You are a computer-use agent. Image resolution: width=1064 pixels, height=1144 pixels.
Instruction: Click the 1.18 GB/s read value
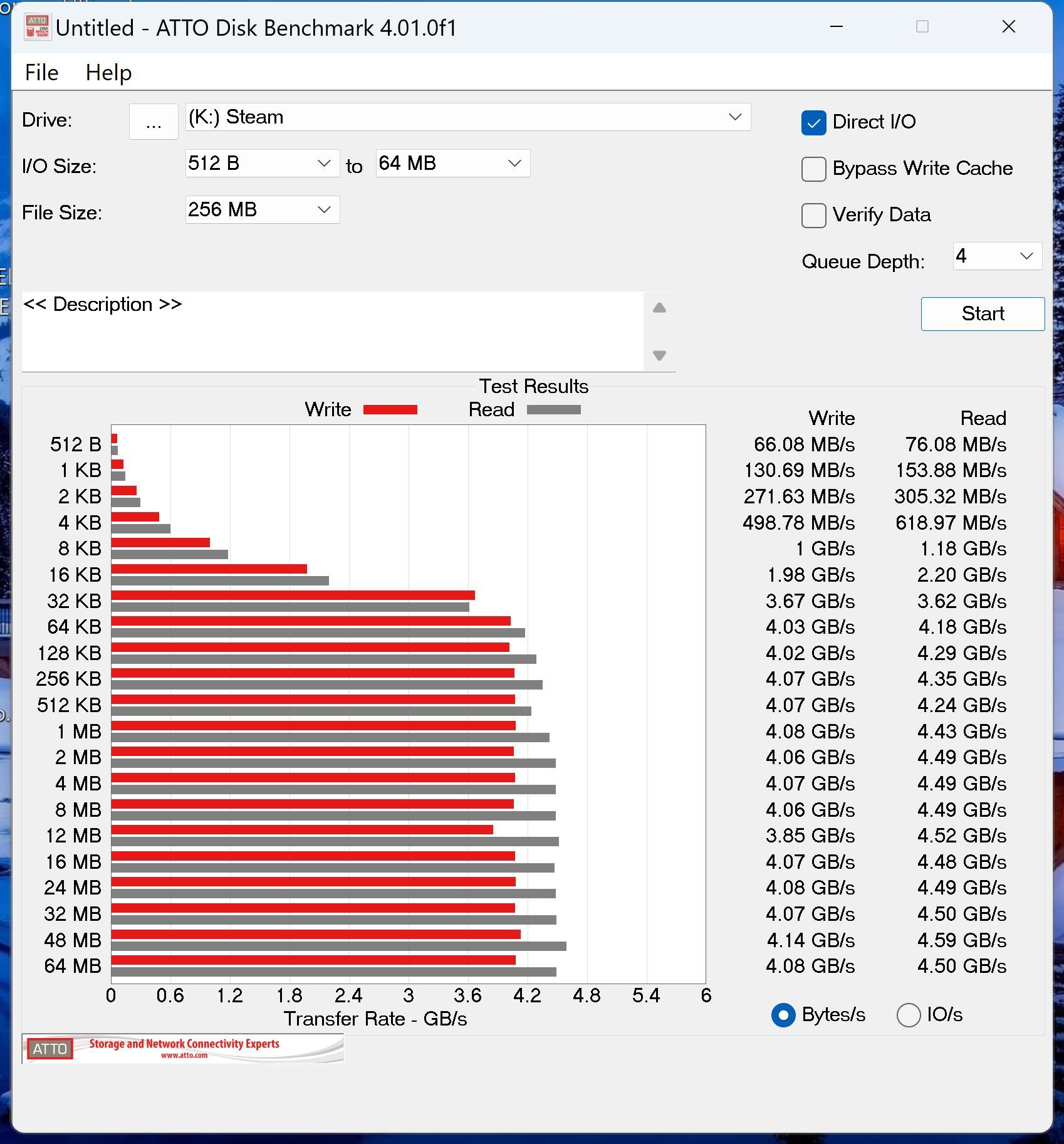pyautogui.click(x=963, y=548)
